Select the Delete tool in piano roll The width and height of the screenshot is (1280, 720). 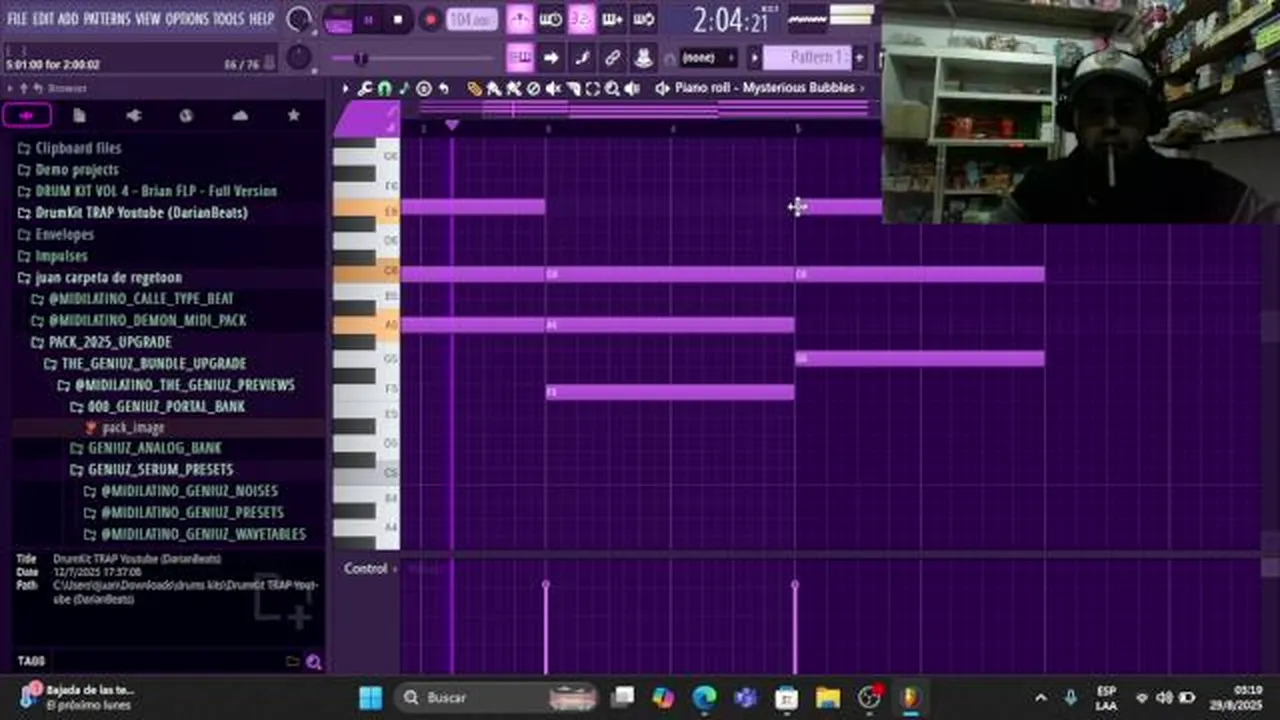pos(533,89)
